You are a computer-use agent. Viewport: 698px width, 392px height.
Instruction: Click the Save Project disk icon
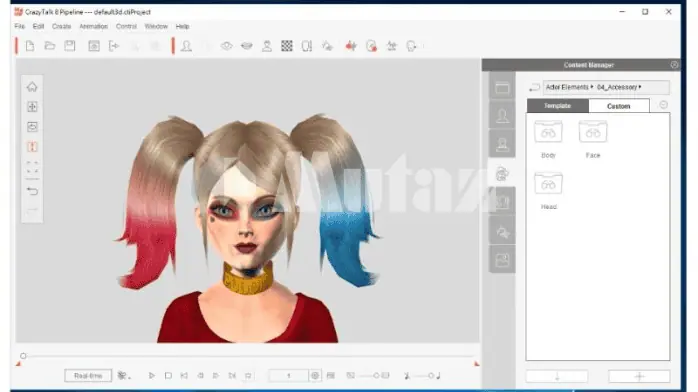point(70,46)
